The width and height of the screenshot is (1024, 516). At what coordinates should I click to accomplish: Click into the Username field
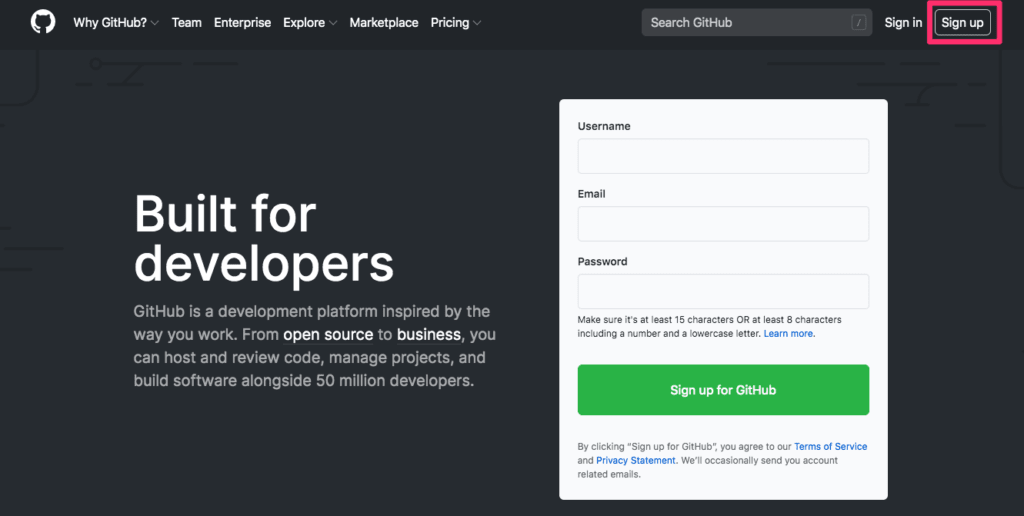[723, 156]
